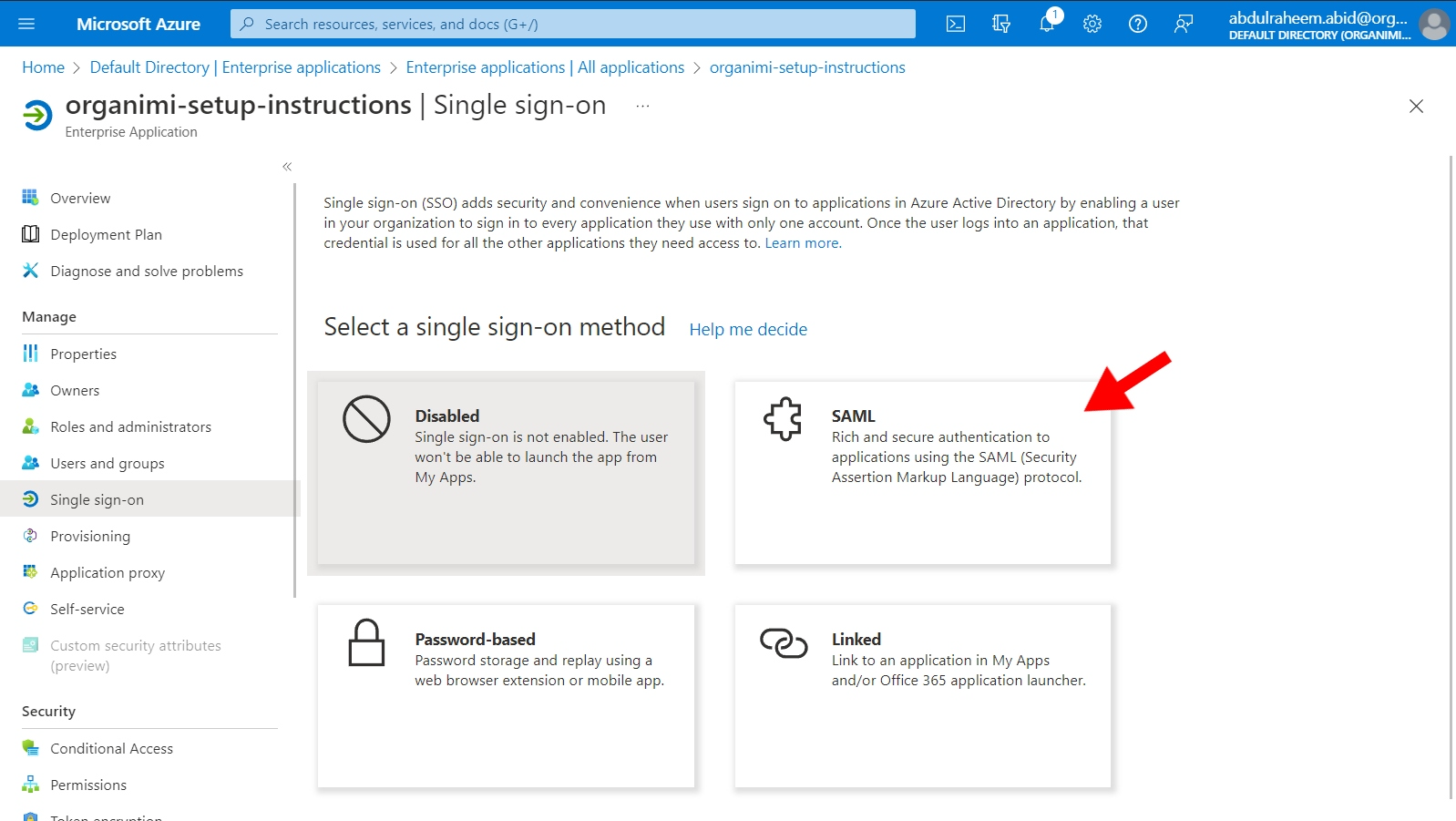Open the notifications bell
Screen dimensions: 1456x821
[1047, 24]
